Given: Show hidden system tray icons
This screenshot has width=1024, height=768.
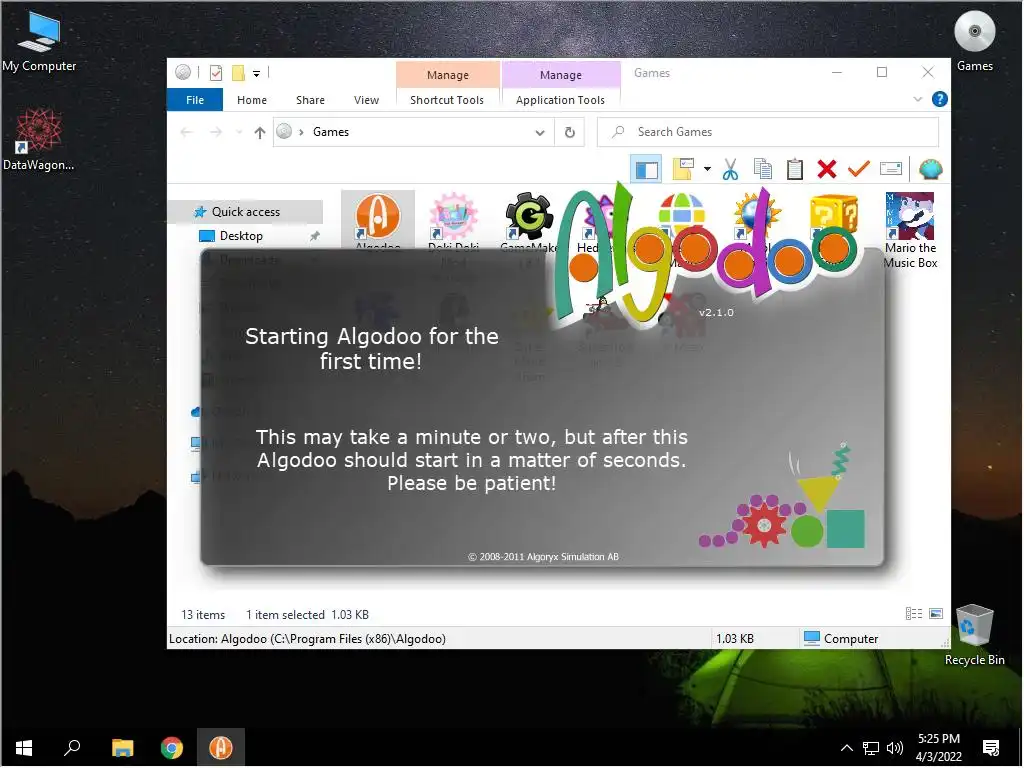Looking at the screenshot, I should [x=846, y=748].
